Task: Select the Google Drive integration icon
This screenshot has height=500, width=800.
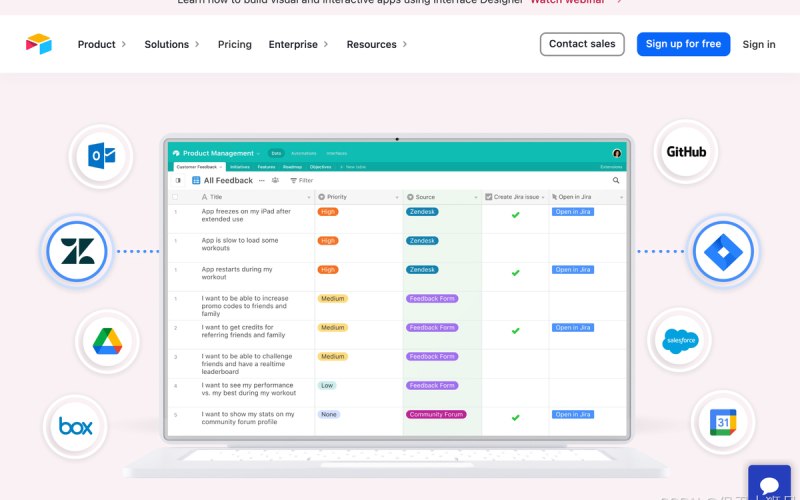Action: [107, 341]
